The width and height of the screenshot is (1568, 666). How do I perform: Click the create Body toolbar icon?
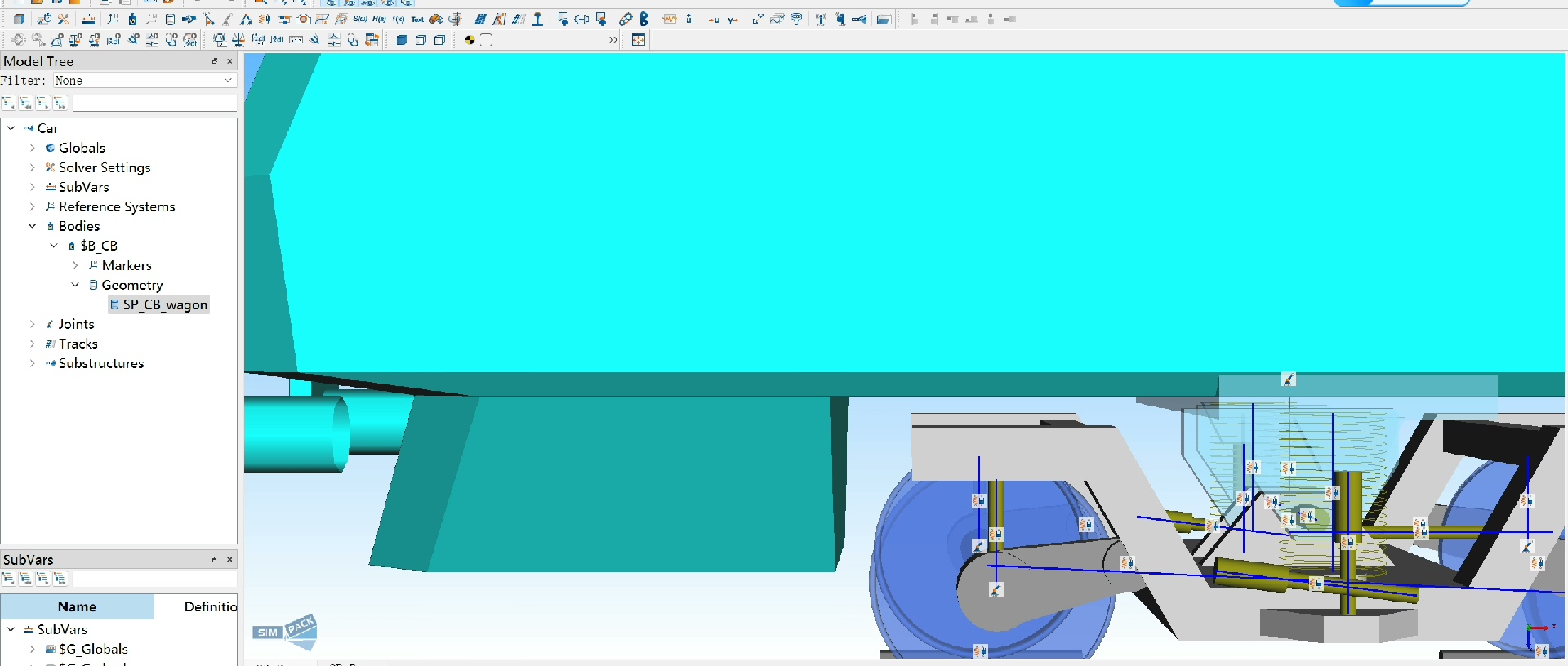coord(132,19)
